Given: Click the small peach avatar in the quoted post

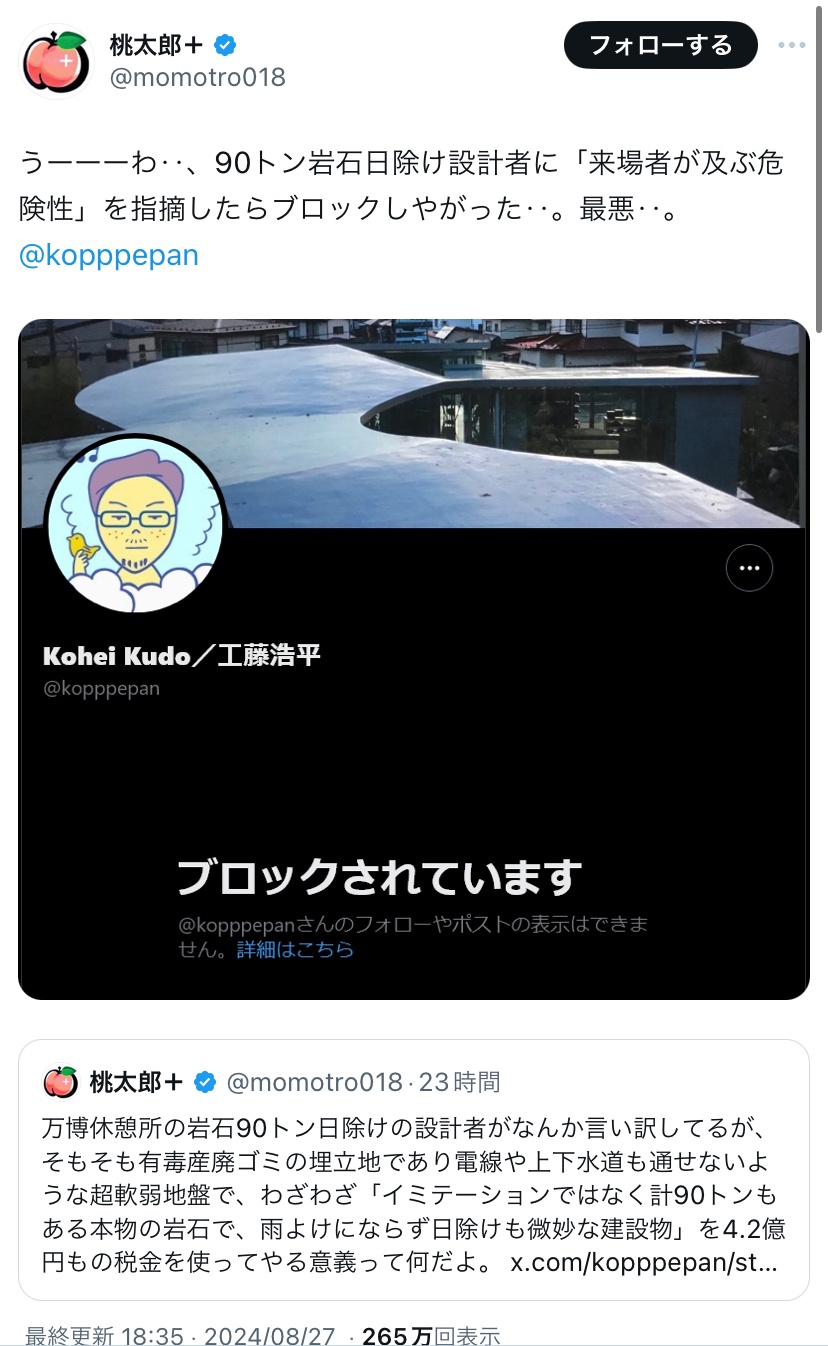Looking at the screenshot, I should coord(61,1082).
